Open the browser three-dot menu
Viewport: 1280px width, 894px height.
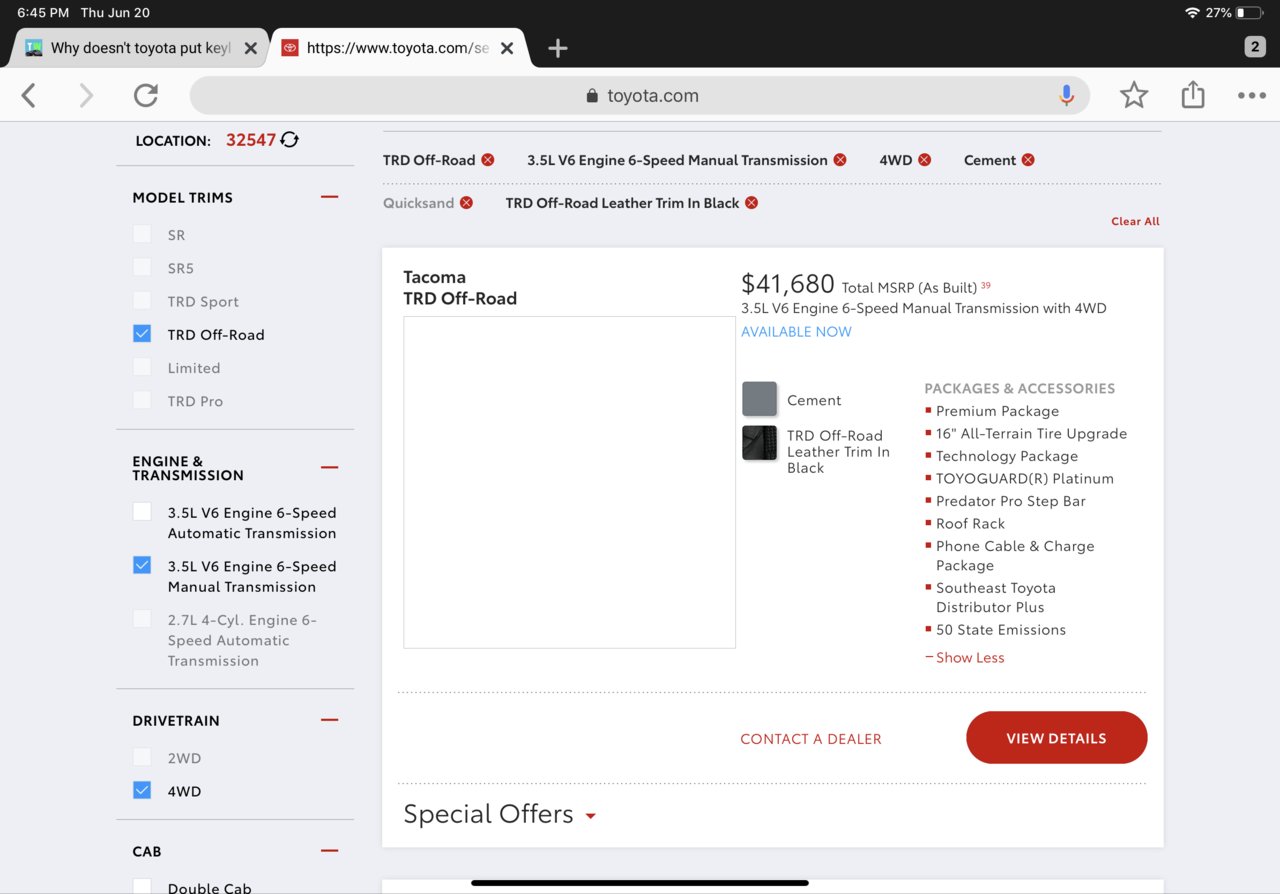1251,96
